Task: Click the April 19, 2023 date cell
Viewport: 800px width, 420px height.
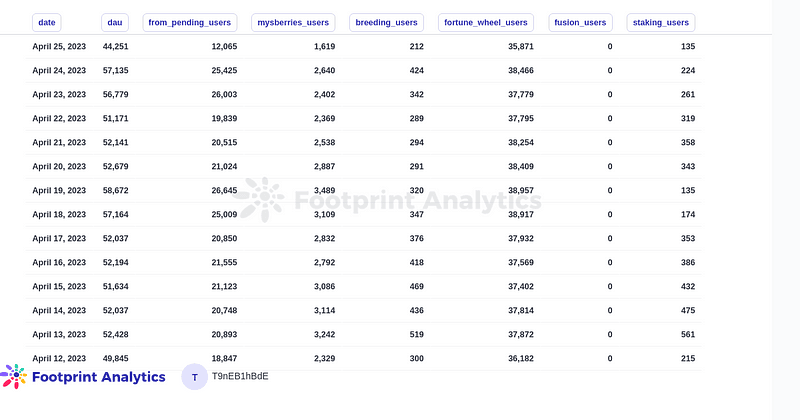Action: (59, 190)
